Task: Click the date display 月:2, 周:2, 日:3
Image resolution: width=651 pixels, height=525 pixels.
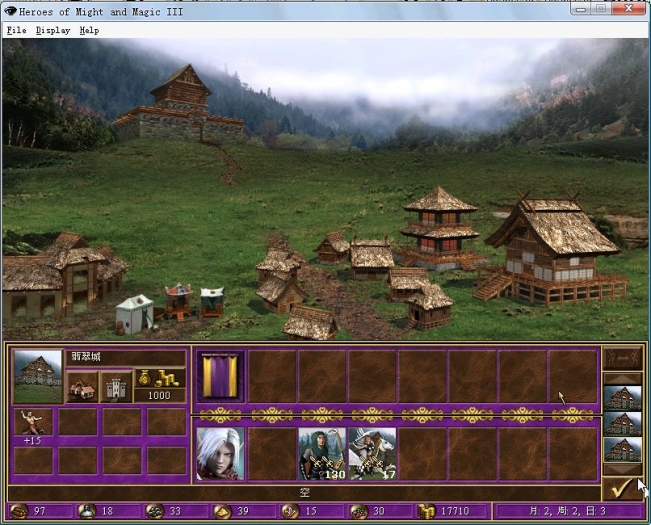Action: pos(568,511)
